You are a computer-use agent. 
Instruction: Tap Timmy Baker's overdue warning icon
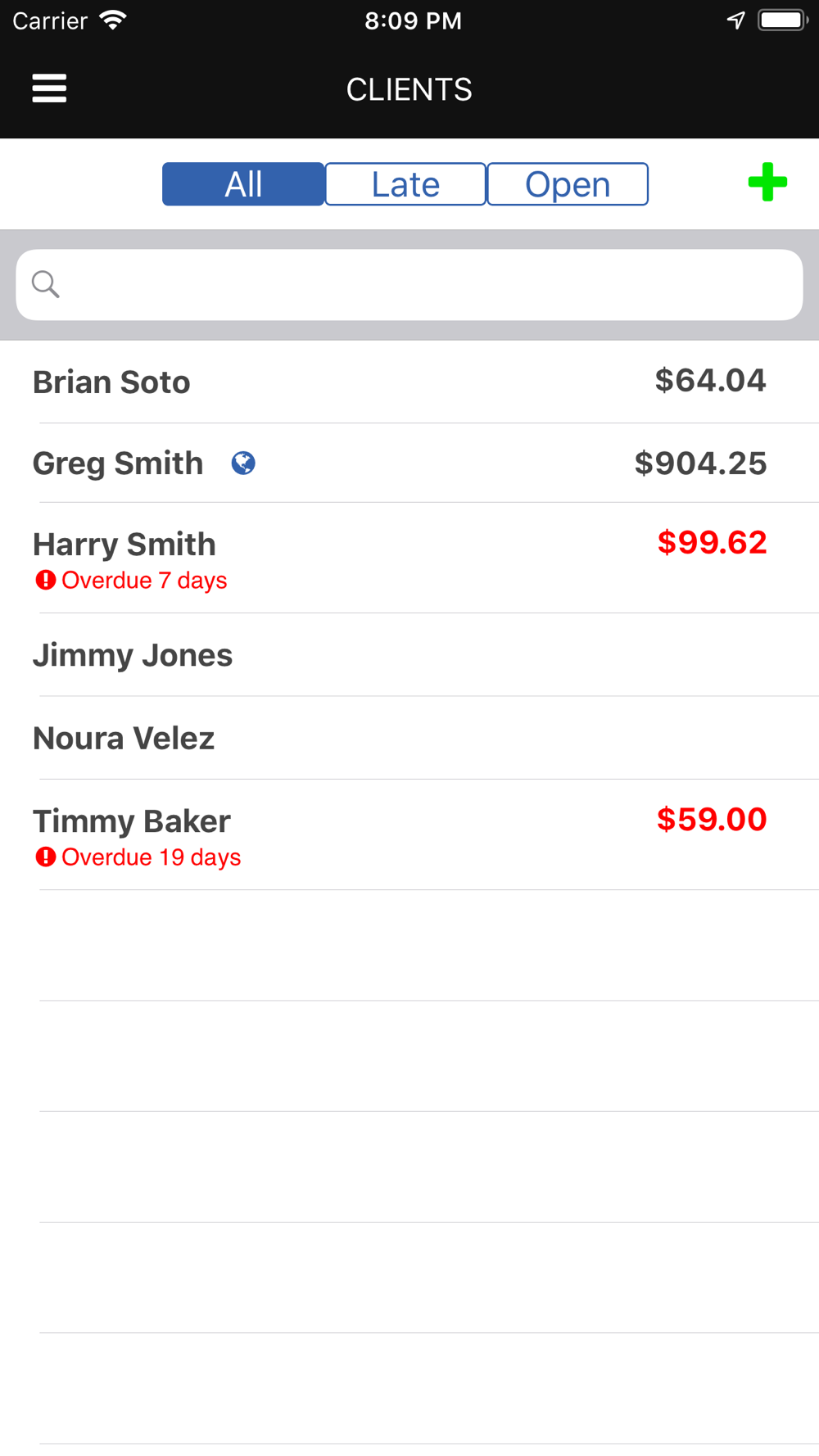point(45,857)
